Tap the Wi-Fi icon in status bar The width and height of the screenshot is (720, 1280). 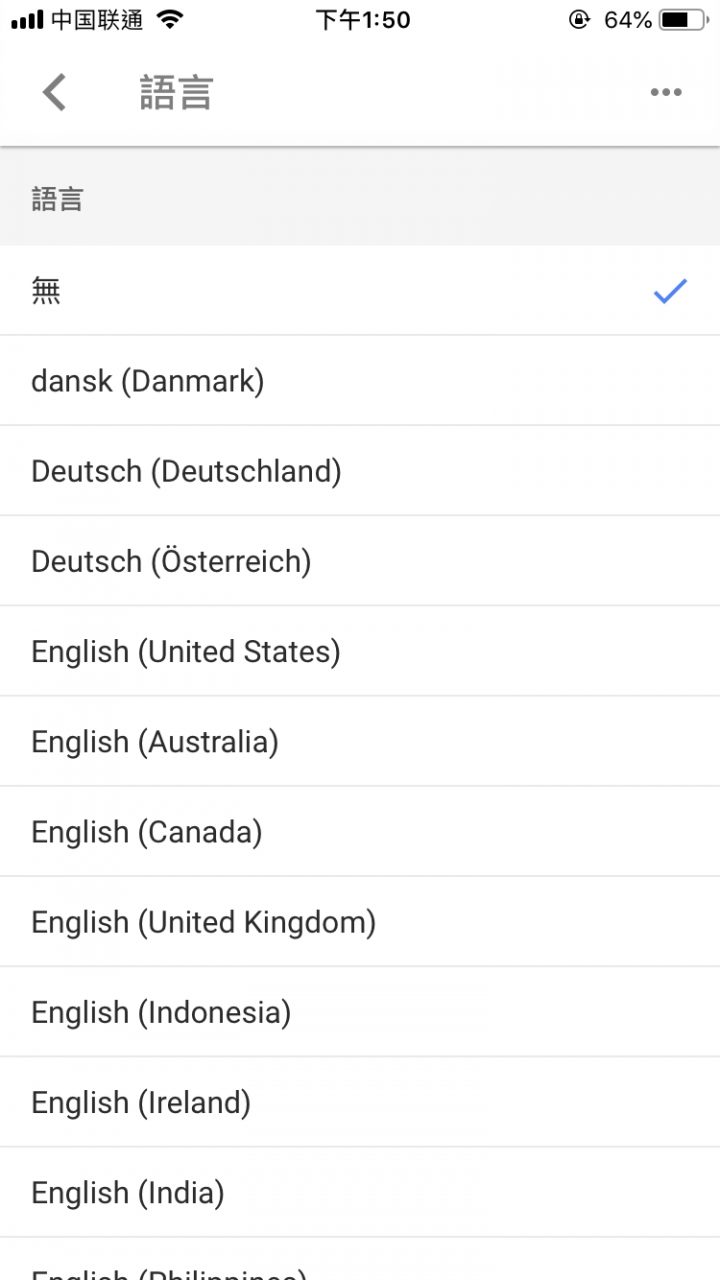[x=171, y=19]
